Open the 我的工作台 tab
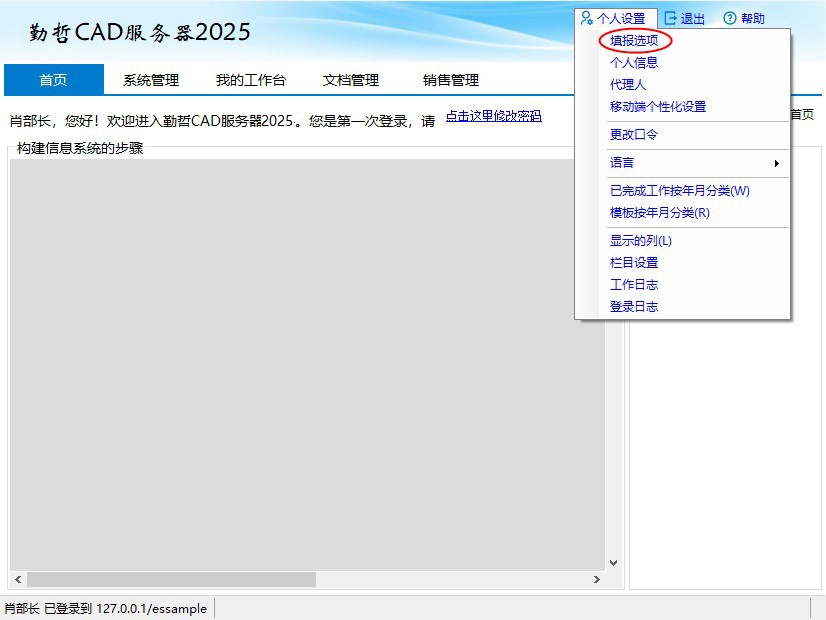Viewport: 826px width, 620px height. point(251,80)
